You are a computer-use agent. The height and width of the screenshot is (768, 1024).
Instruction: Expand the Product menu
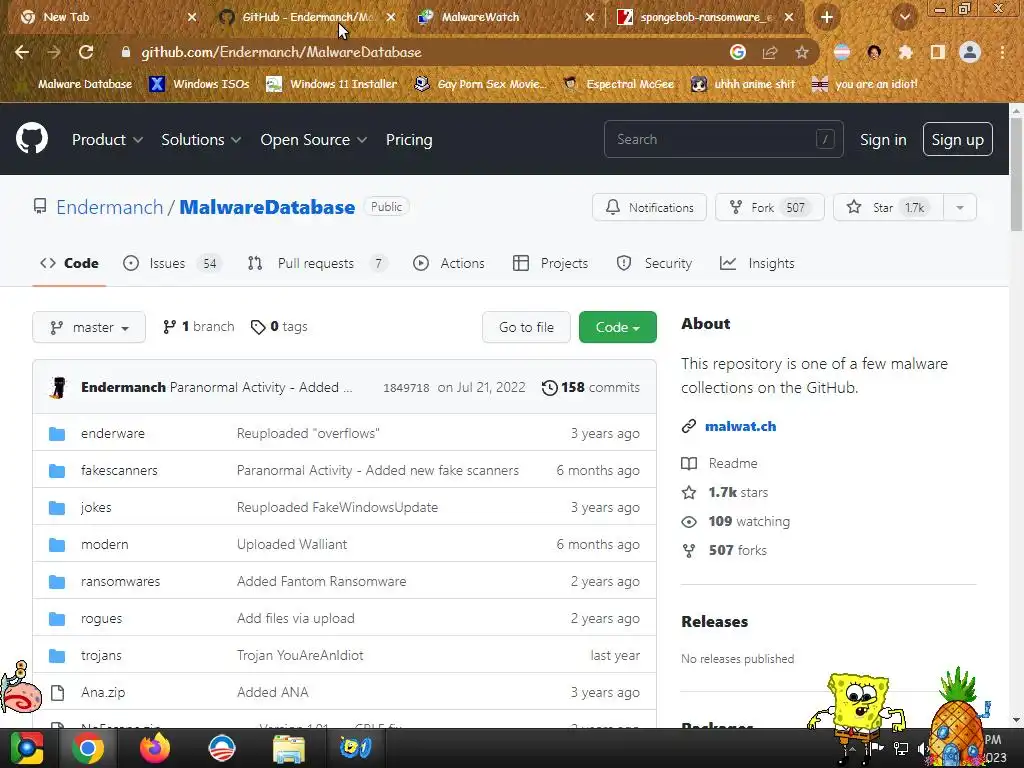(107, 140)
